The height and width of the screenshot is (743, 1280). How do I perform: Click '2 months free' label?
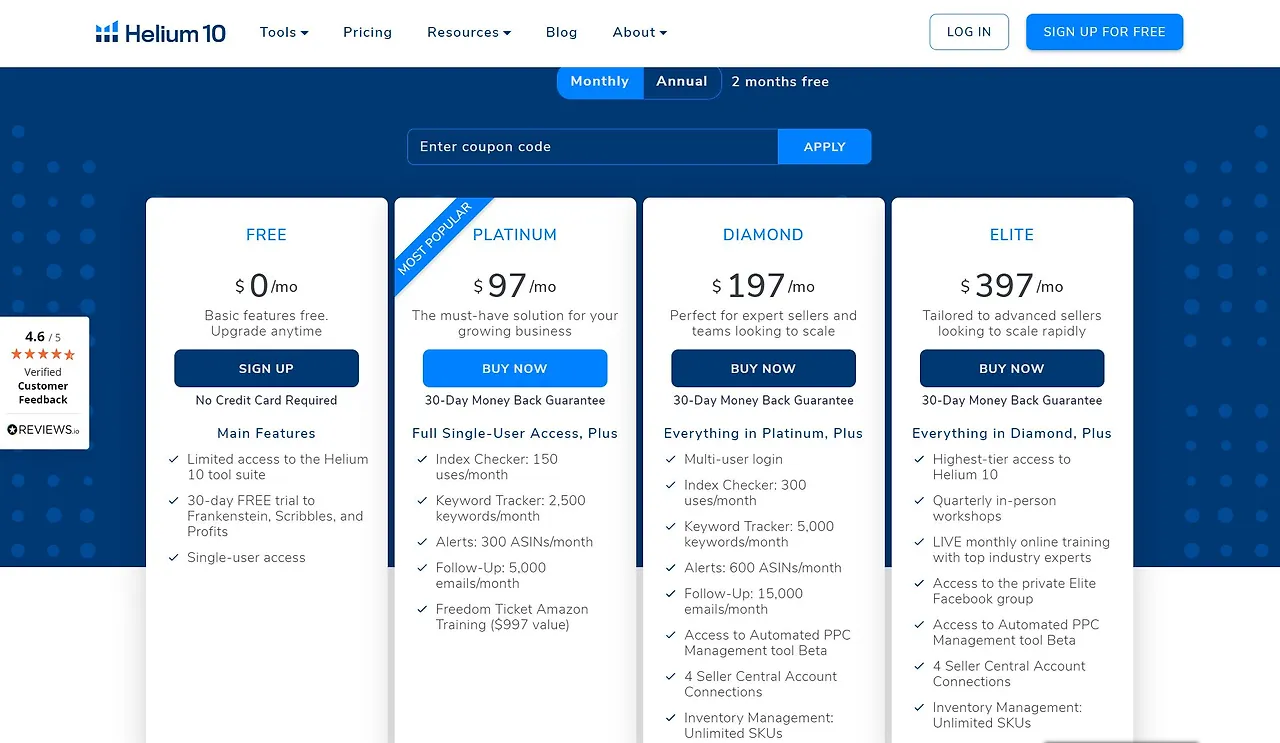(x=780, y=82)
